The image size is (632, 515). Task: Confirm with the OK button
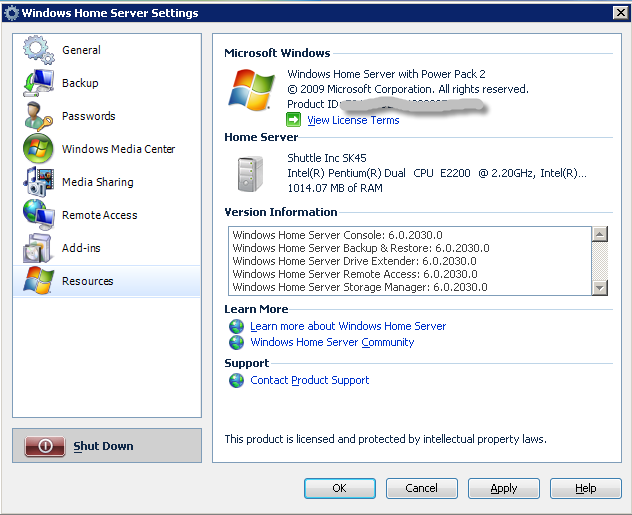point(339,488)
